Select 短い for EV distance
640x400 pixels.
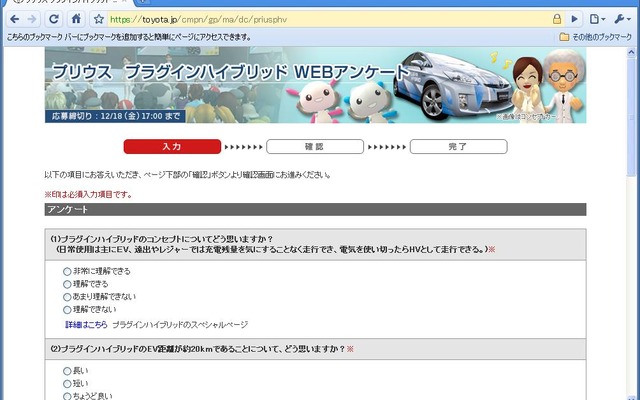[x=67, y=384]
